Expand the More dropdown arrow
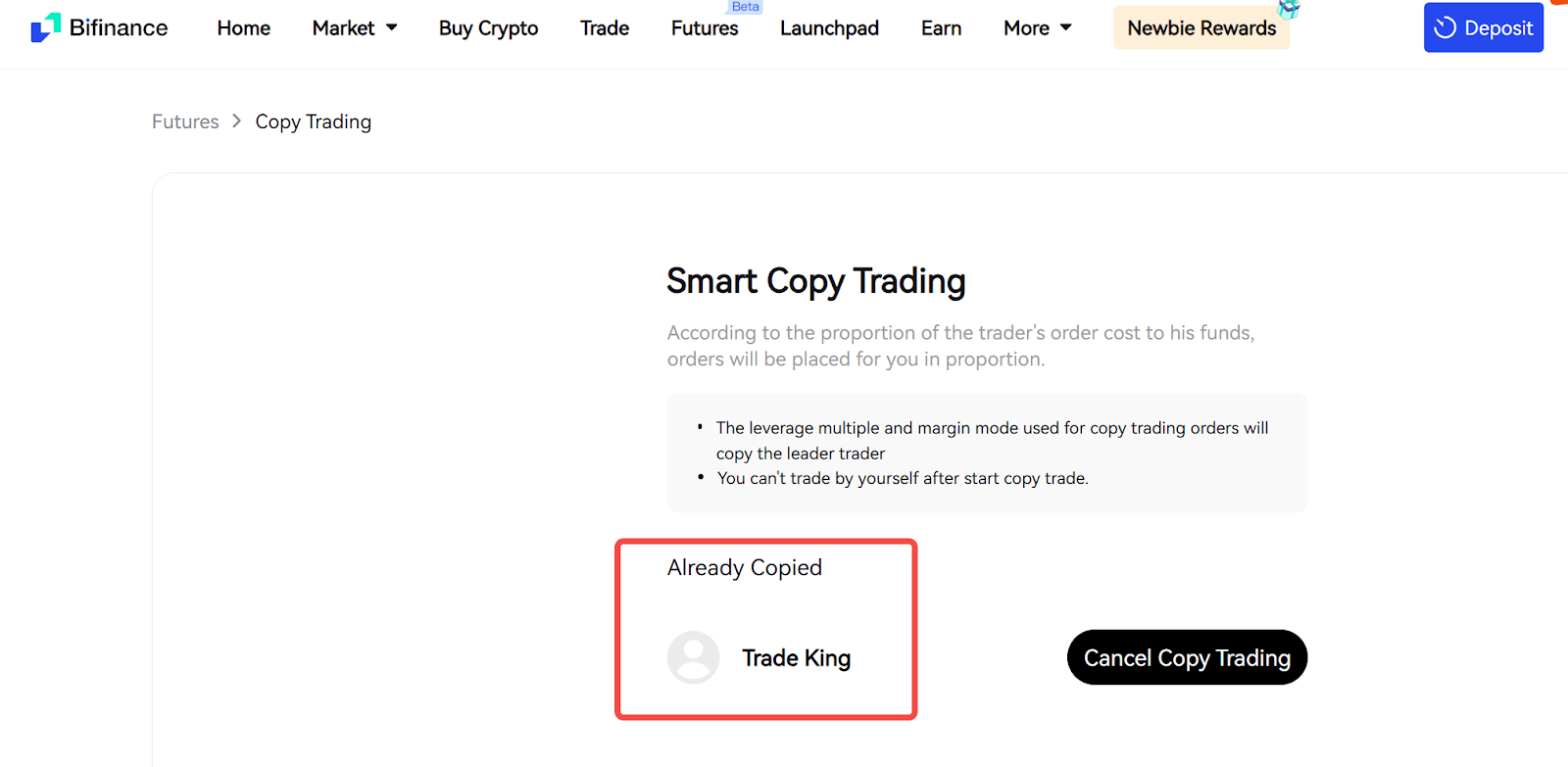Image resolution: width=1568 pixels, height=767 pixels. click(1066, 27)
